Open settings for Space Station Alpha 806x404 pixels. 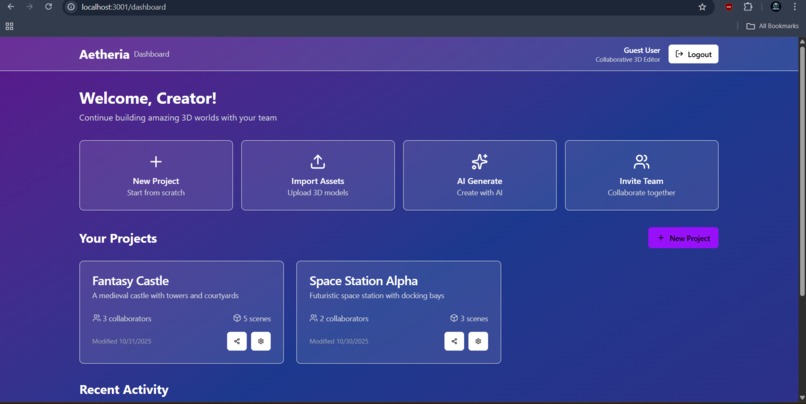(x=478, y=341)
